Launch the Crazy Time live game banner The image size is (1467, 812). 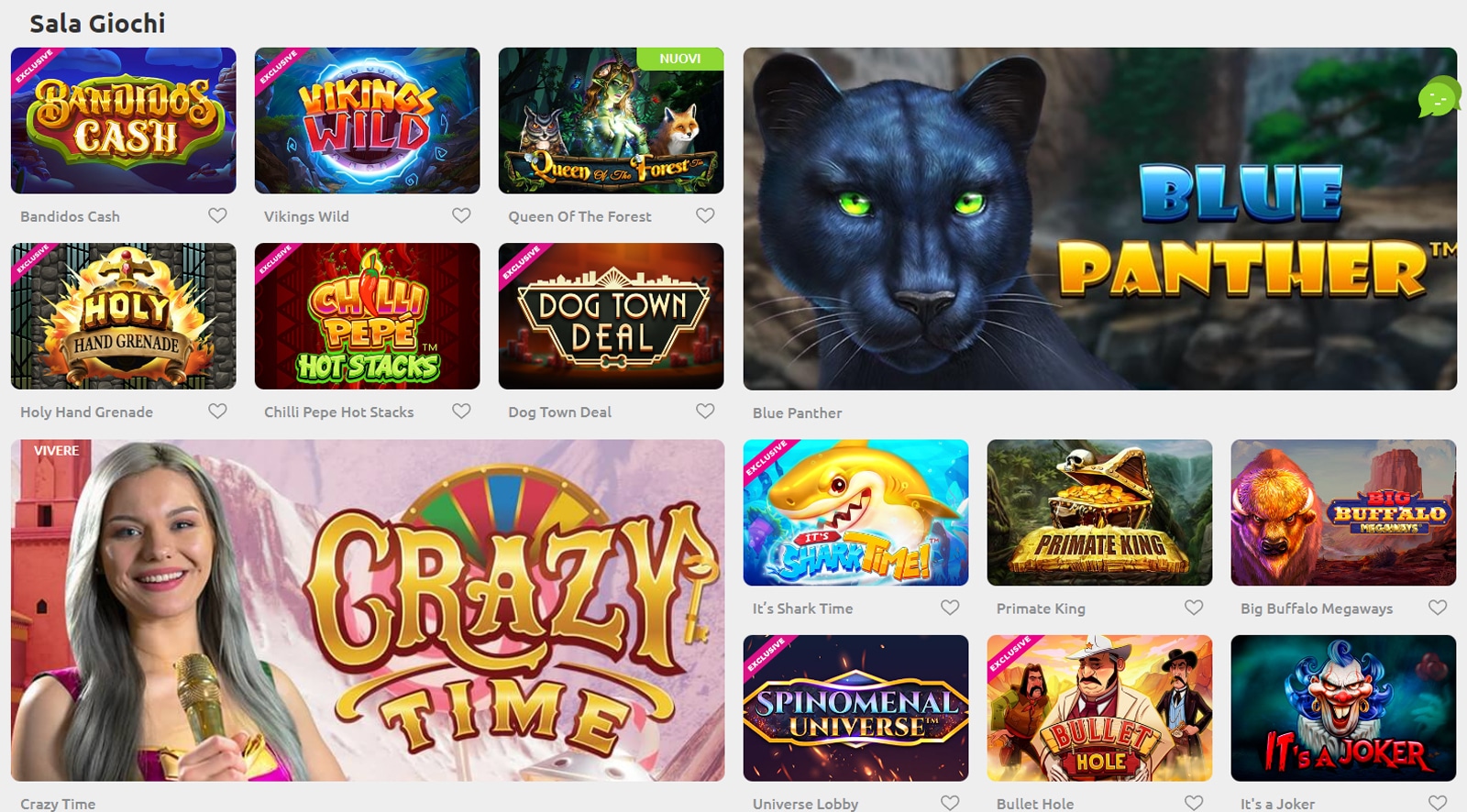368,610
